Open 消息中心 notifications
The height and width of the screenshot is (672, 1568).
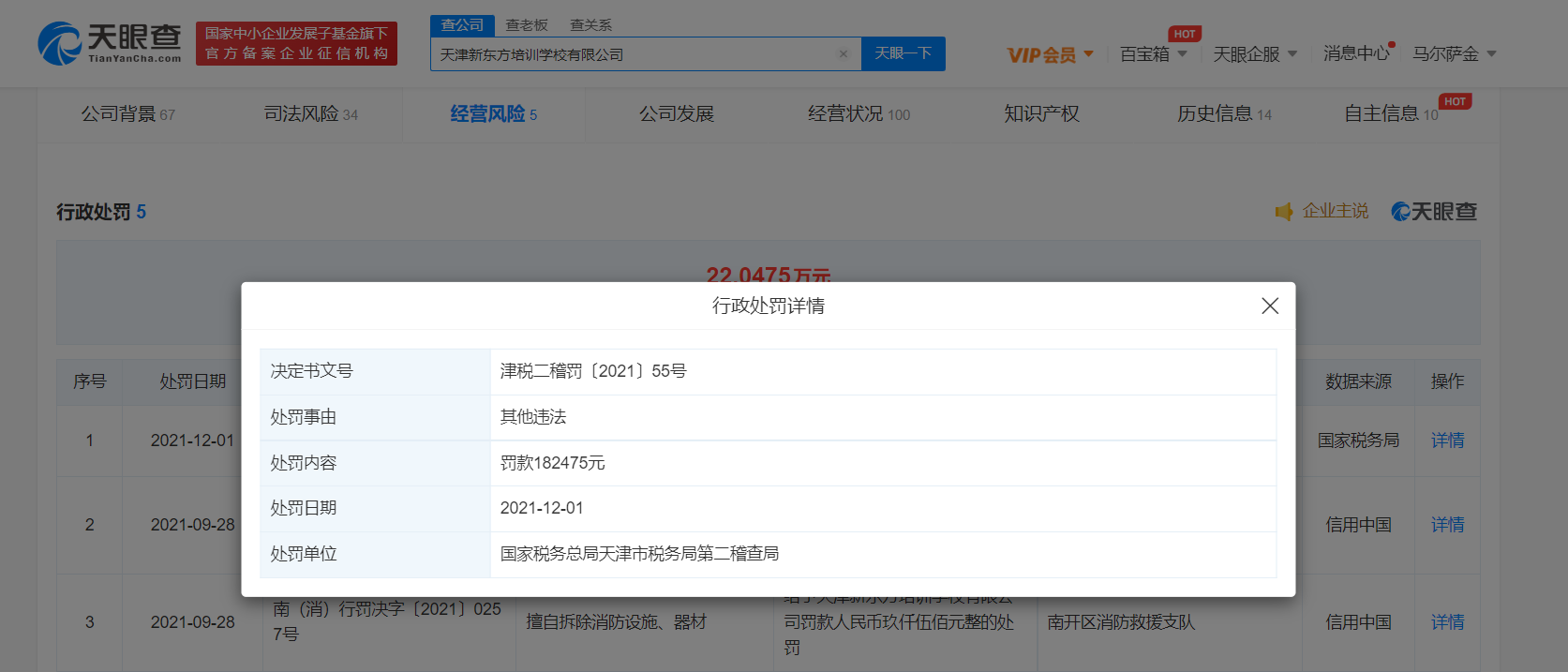pyautogui.click(x=1356, y=53)
